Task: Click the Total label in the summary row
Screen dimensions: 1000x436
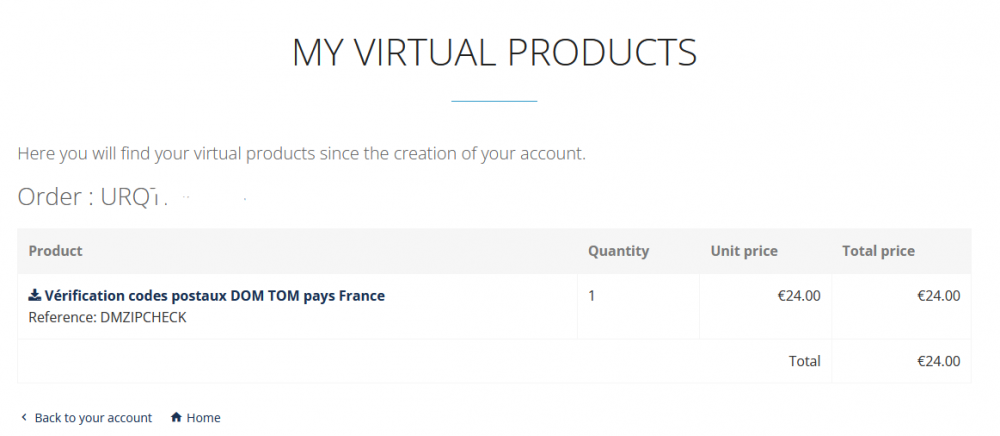Action: [804, 361]
